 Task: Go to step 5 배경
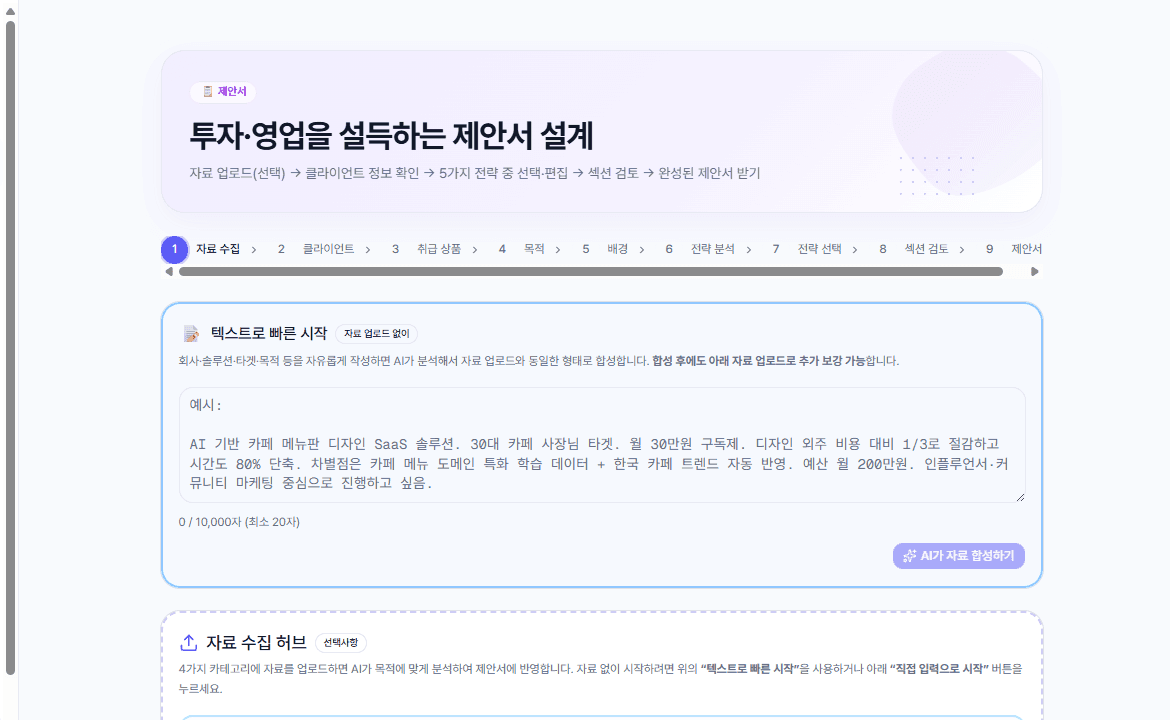[x=605, y=249]
